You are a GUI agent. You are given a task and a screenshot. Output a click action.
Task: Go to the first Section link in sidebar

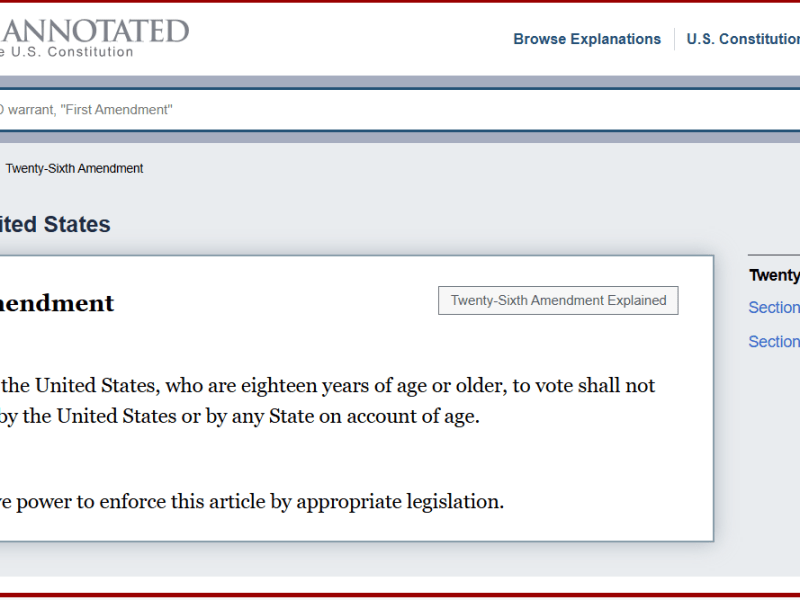coord(773,307)
